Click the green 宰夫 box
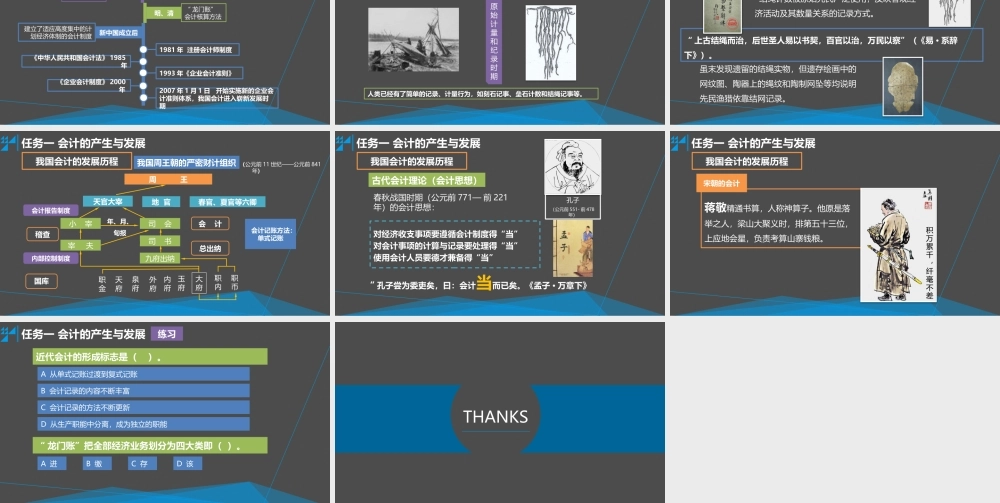 pyautogui.click(x=80, y=245)
